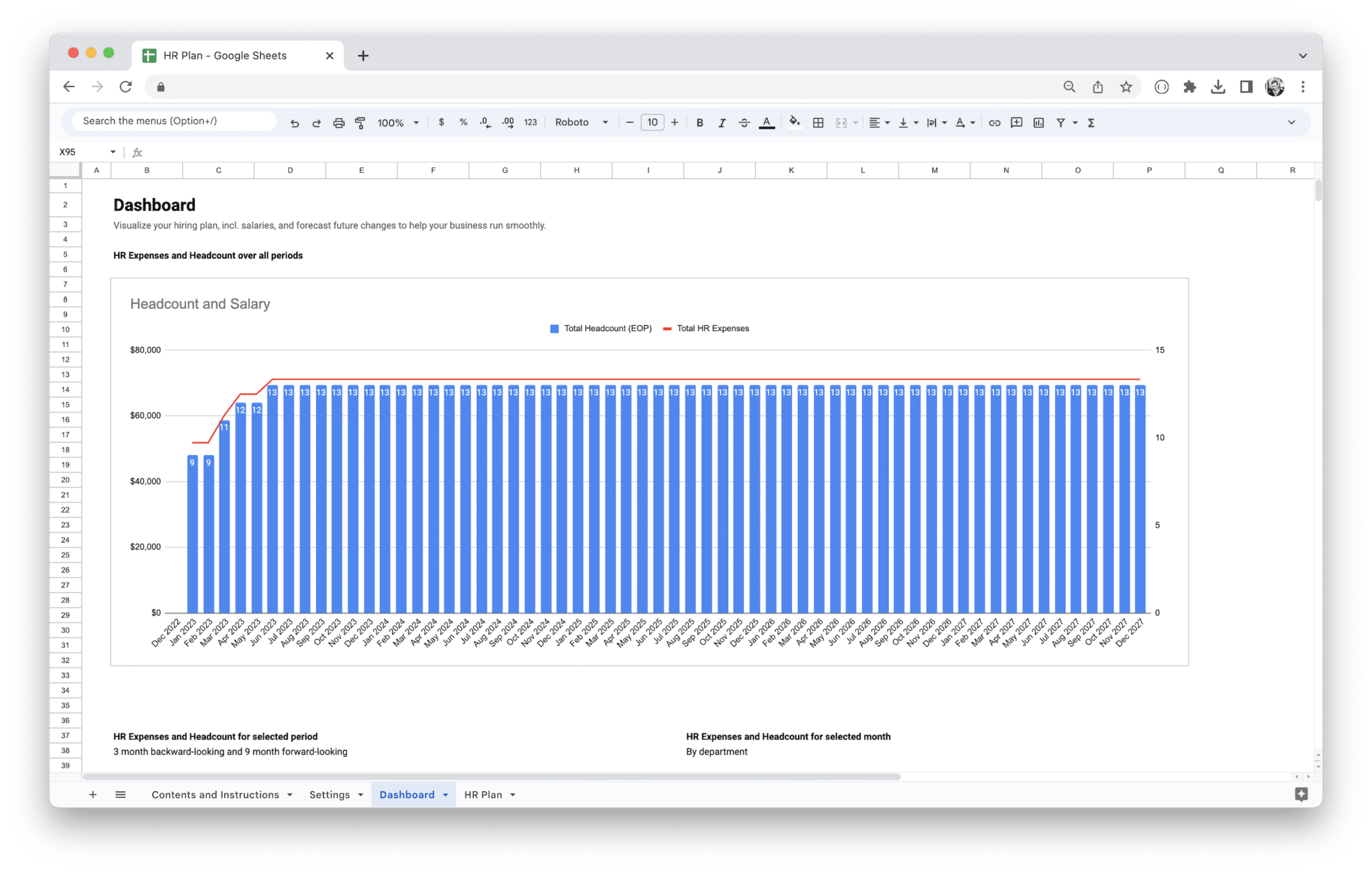Create a filter with the funnel icon
This screenshot has height=873, width=1372.
(x=1060, y=122)
